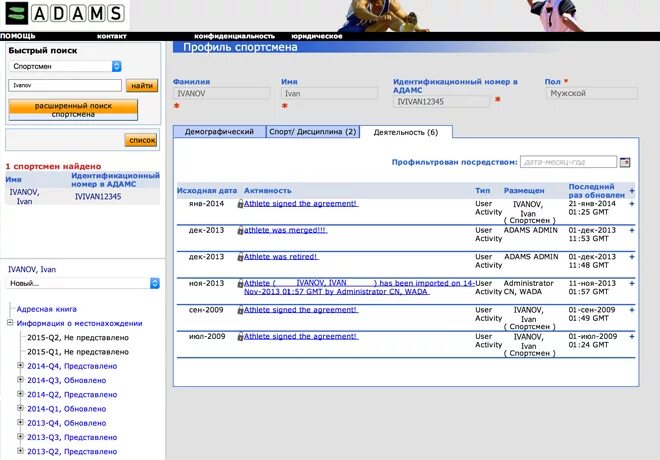The height and width of the screenshot is (460, 660).
Task: Expand the 01-июл-2009 activity row plus
Action: (631, 336)
